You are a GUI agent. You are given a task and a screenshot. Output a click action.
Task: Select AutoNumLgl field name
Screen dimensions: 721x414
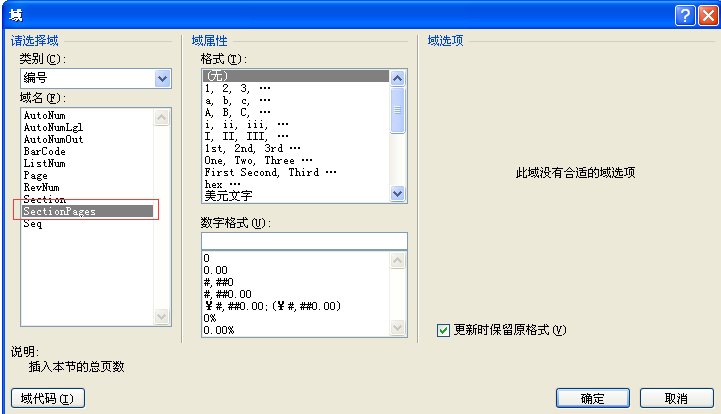pos(53,127)
